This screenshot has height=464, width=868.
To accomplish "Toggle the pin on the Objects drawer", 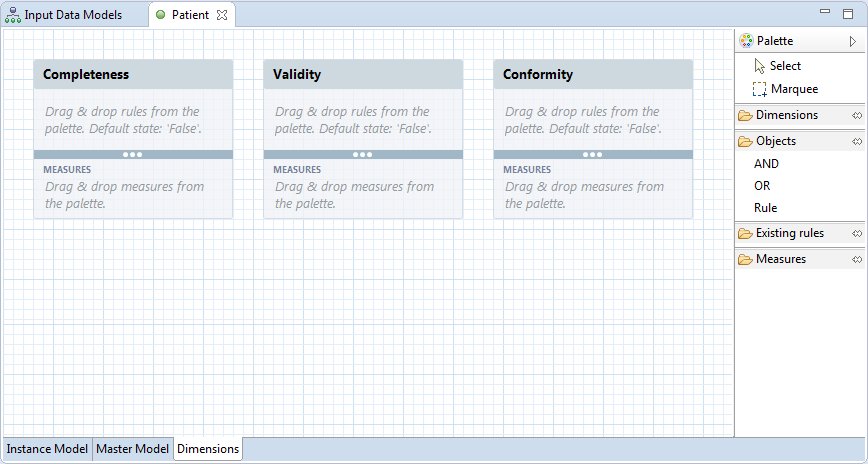I will click(x=857, y=141).
